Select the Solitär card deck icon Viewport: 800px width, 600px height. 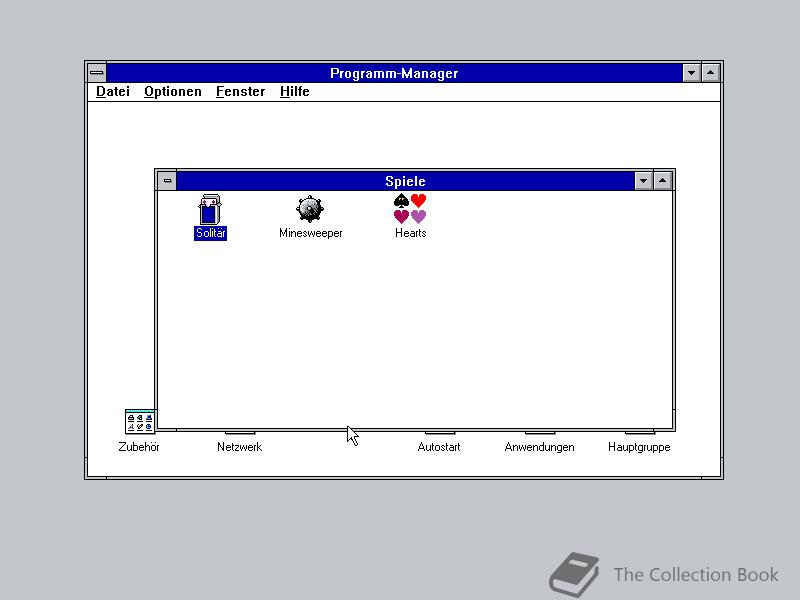[210, 209]
